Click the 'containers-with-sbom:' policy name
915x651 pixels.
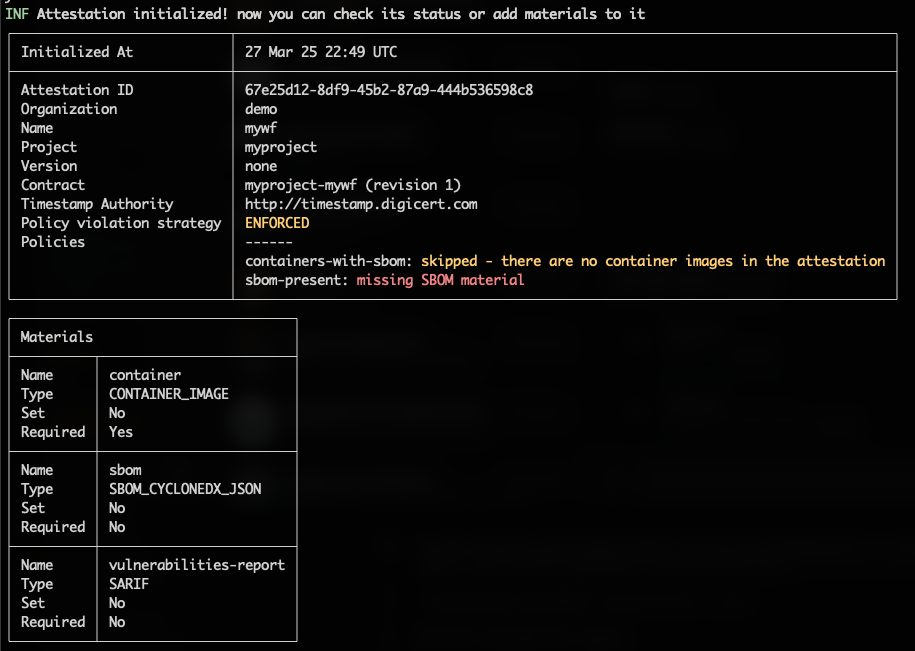click(x=329, y=261)
